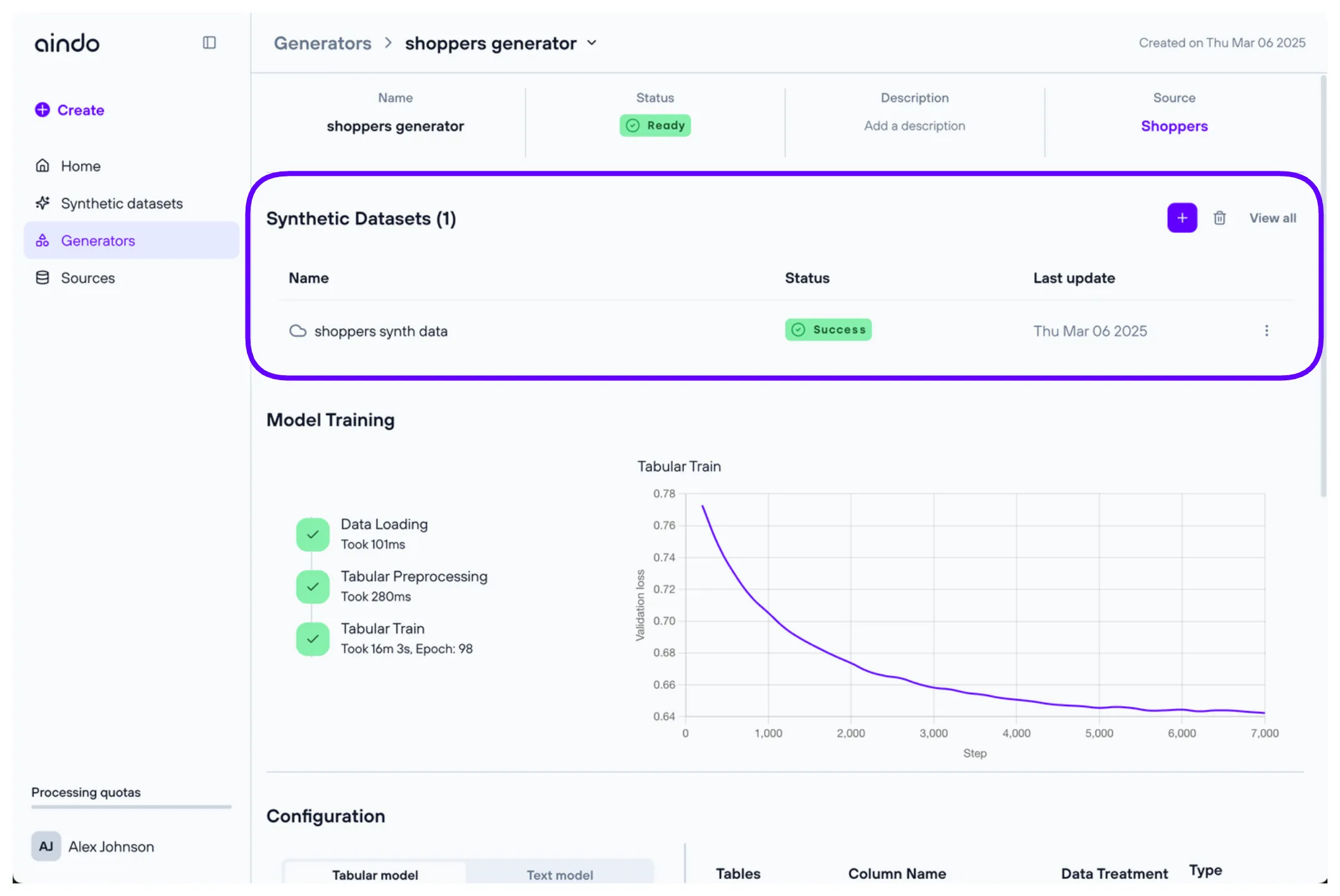Click the purple plus add dataset button
This screenshot has height=896, width=1340.
(x=1181, y=218)
